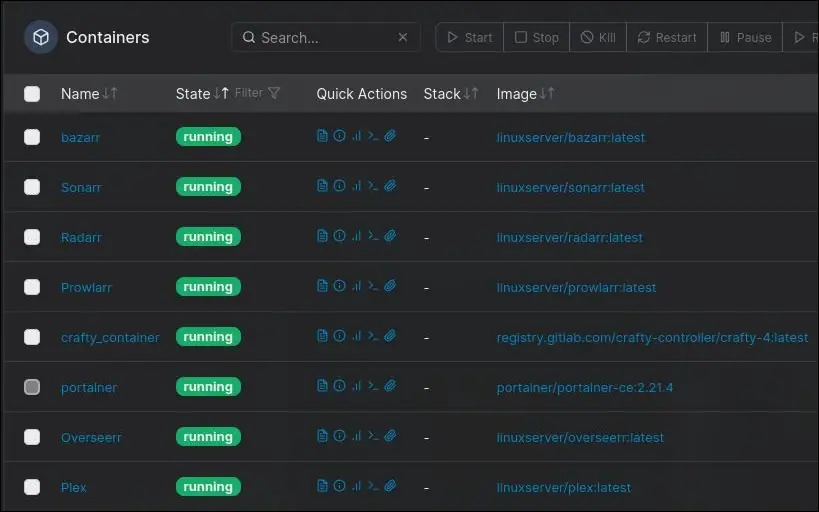Click the Kill button
The height and width of the screenshot is (512, 819).
598,37
